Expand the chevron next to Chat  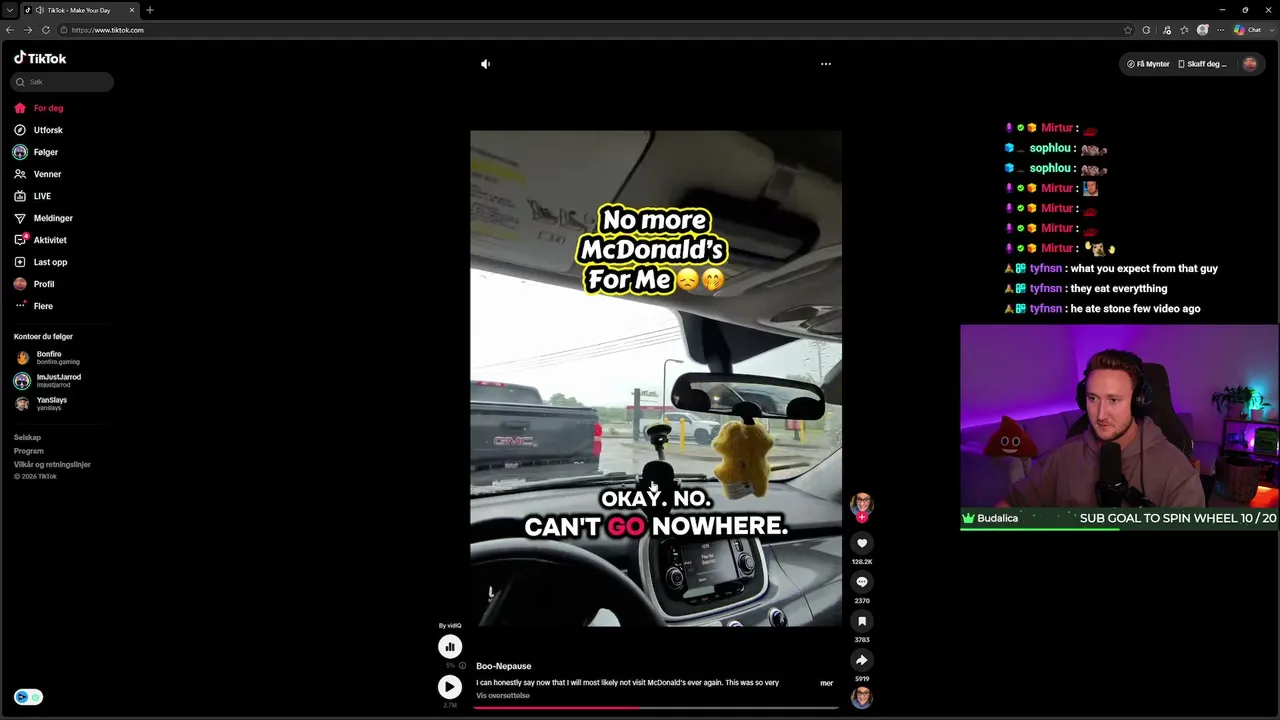1270,30
